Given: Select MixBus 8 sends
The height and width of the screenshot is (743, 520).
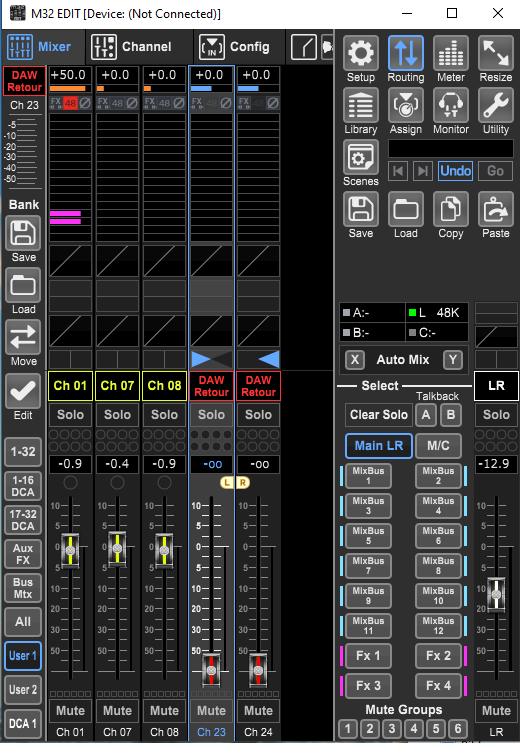Looking at the screenshot, I should (438, 566).
